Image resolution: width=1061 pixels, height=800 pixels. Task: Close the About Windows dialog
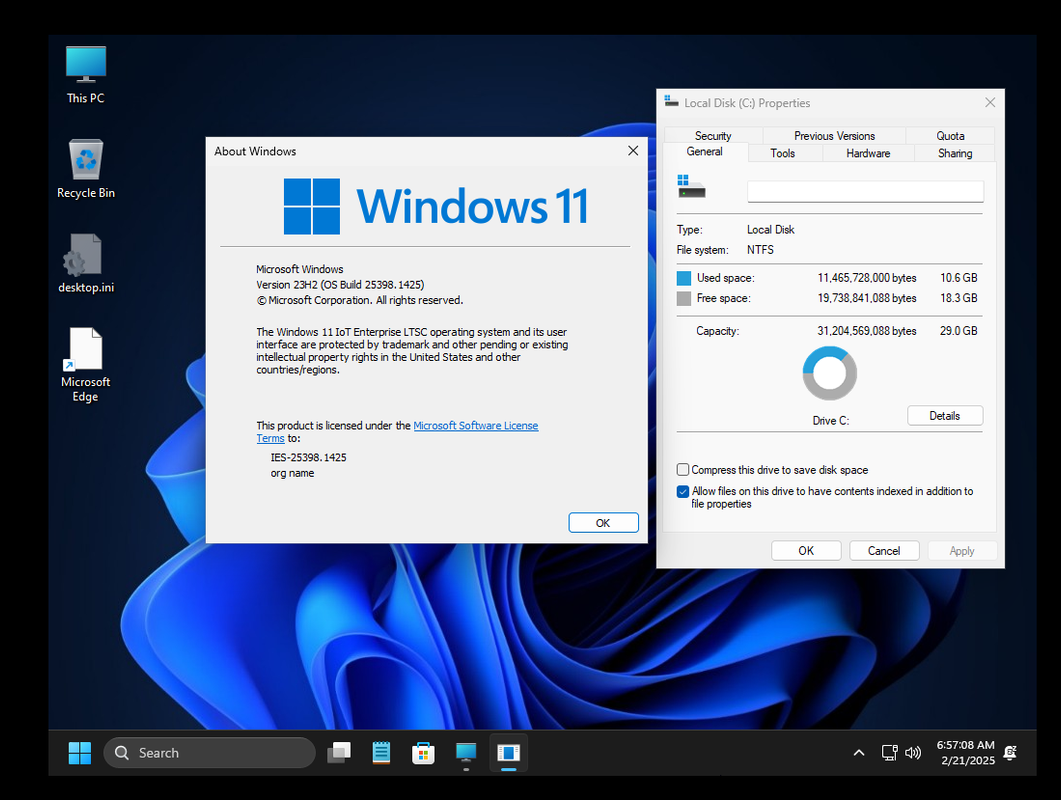coord(633,151)
